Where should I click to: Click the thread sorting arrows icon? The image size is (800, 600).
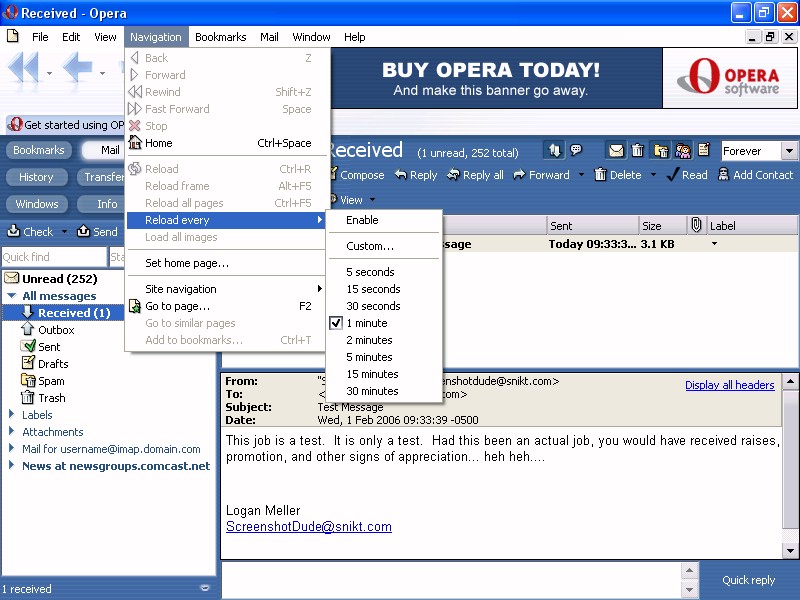(555, 151)
